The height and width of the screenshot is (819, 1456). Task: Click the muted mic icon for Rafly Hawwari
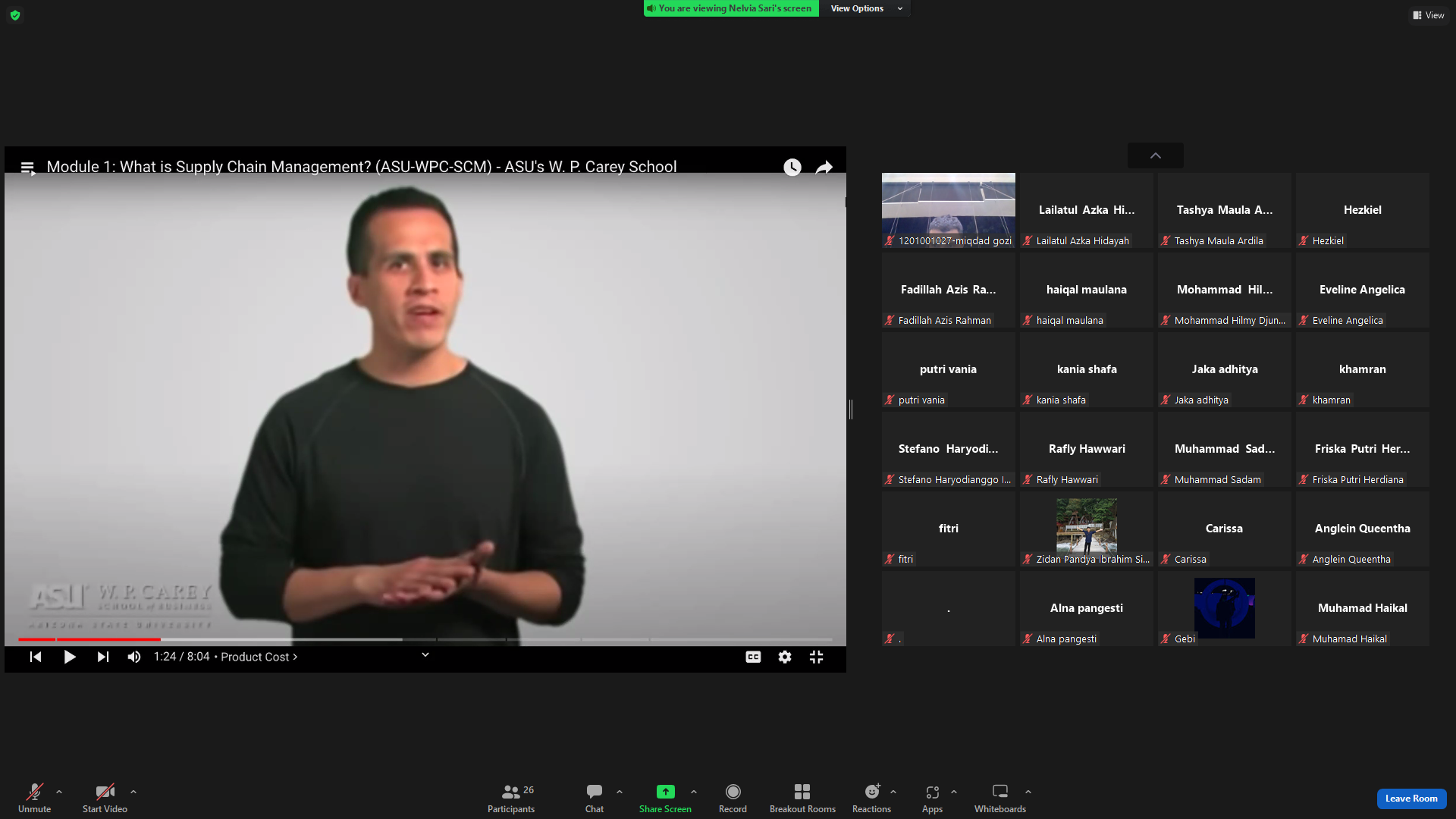pyautogui.click(x=1028, y=479)
